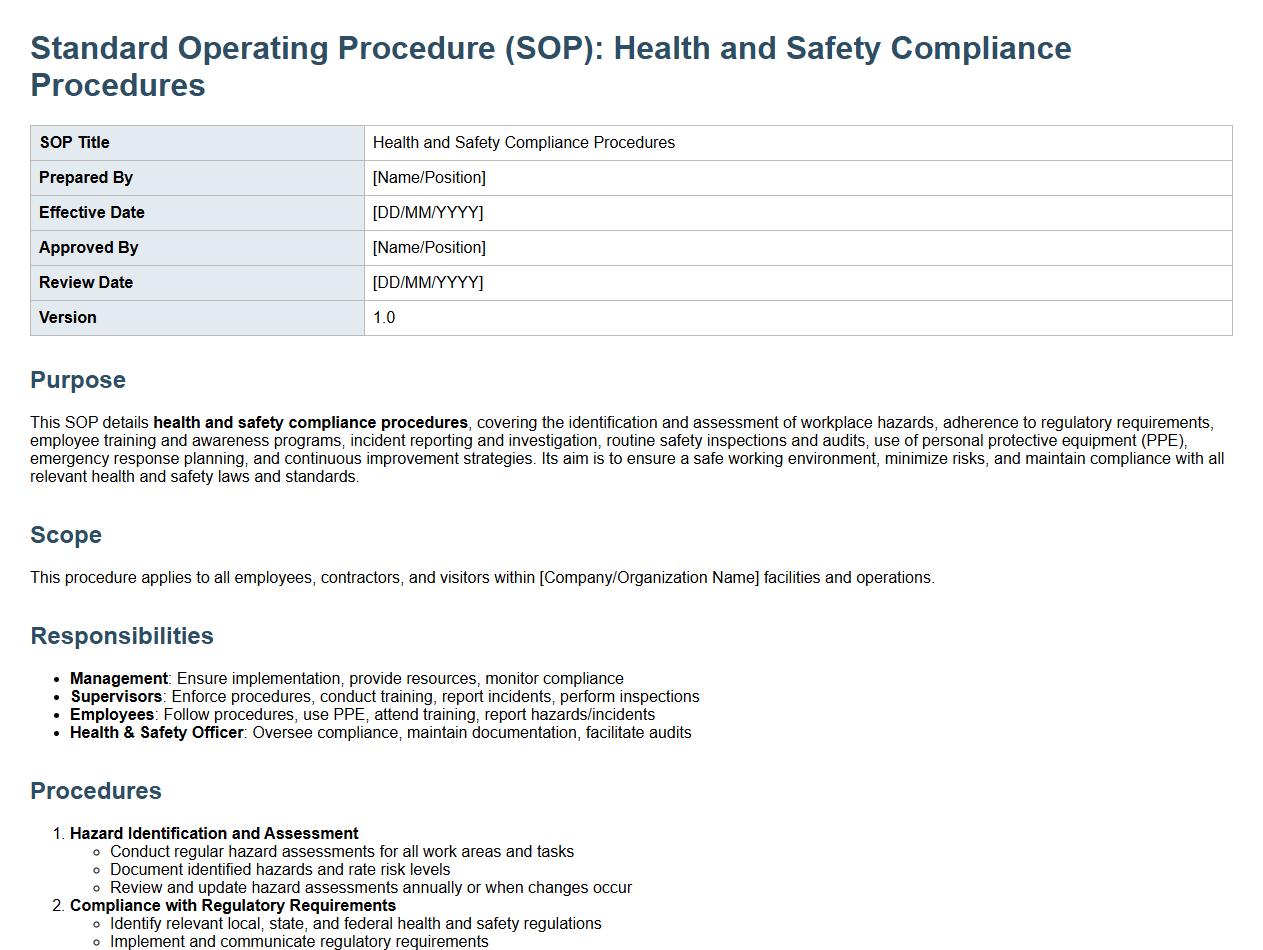Click the "Health & Safety Officer" bullet label
The width and height of the screenshot is (1263, 950).
click(157, 733)
